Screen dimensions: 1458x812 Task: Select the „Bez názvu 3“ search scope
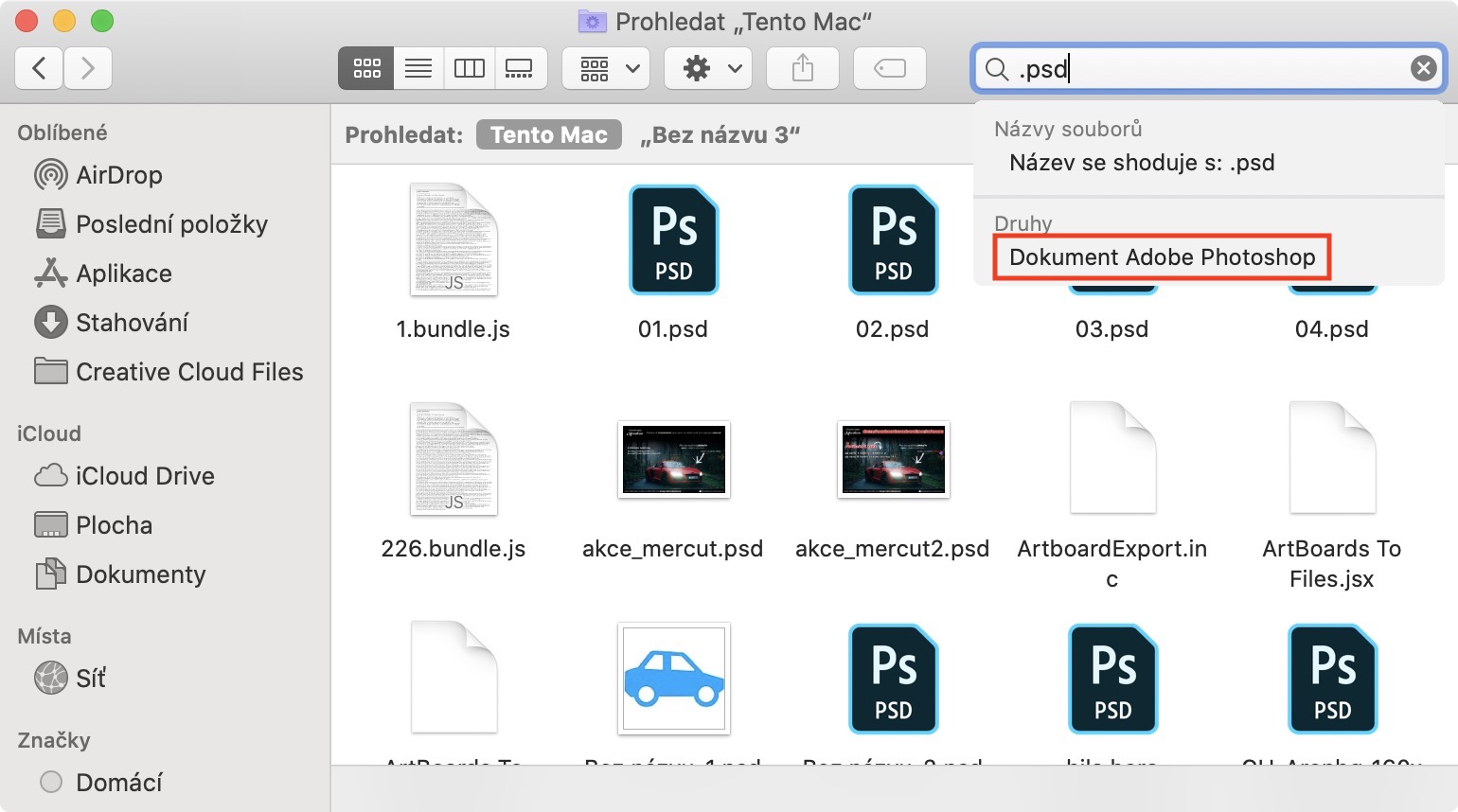[720, 134]
